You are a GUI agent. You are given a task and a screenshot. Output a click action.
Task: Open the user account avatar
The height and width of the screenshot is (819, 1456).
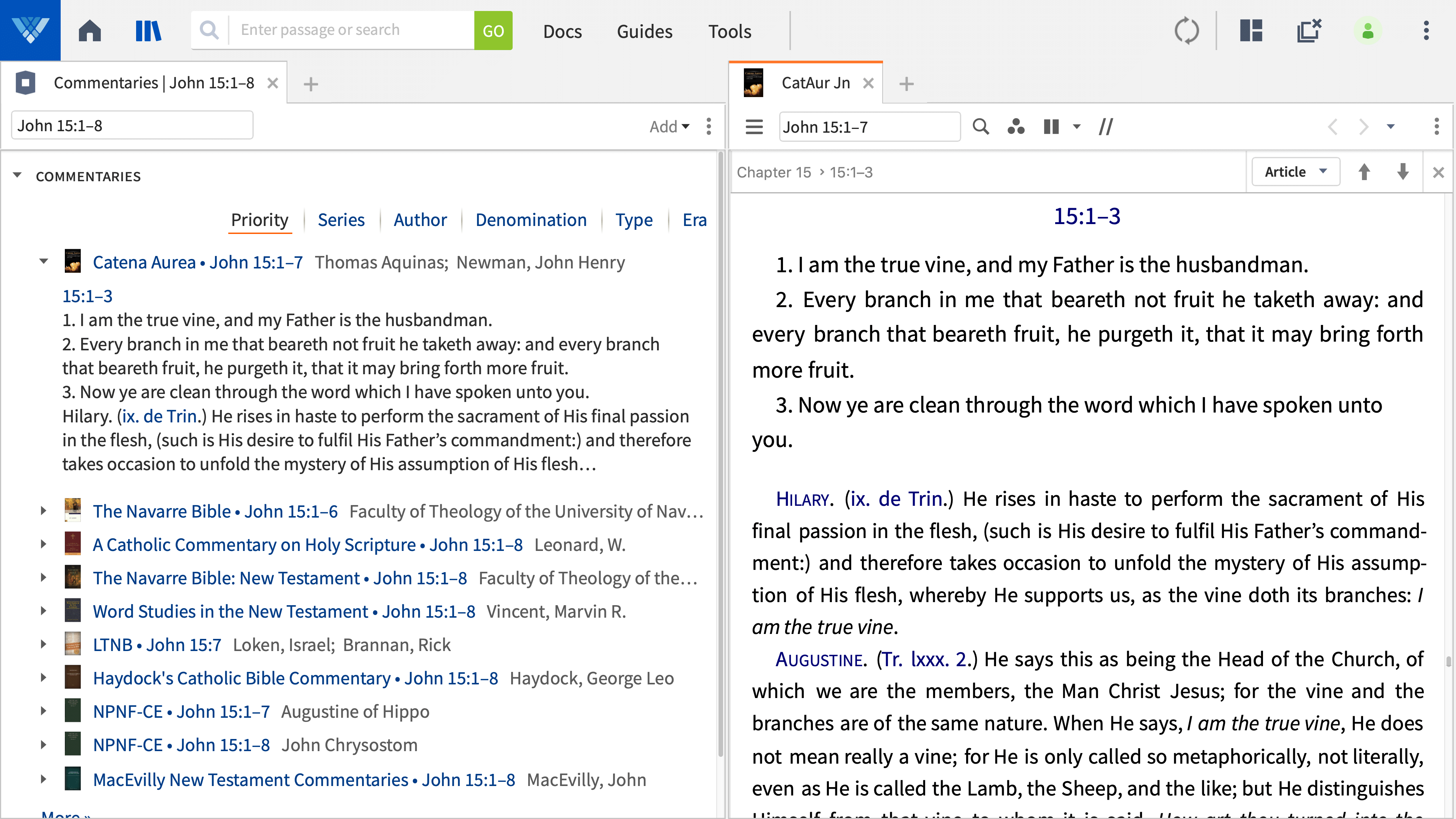click(x=1367, y=30)
